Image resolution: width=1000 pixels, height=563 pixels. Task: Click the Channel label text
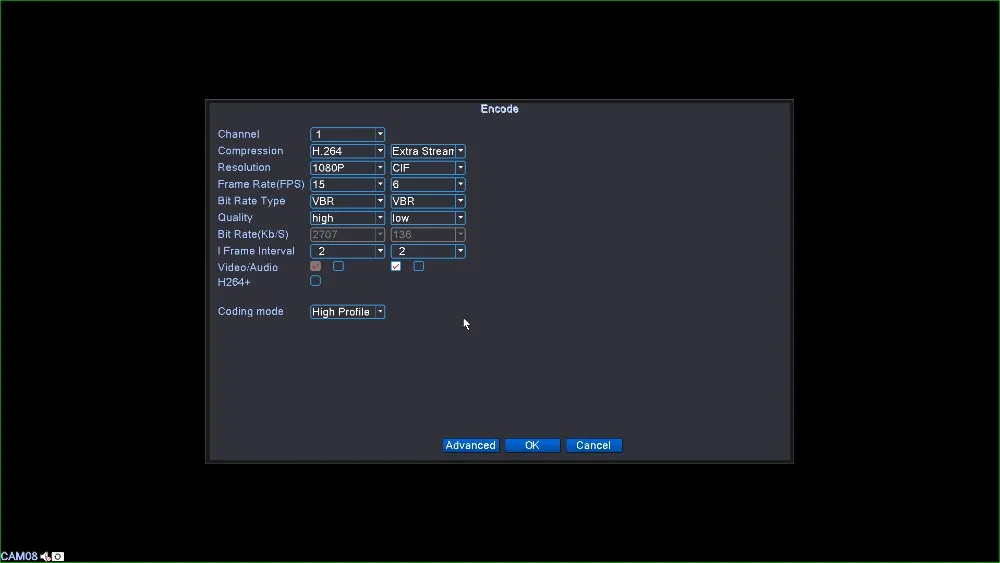[x=239, y=135]
